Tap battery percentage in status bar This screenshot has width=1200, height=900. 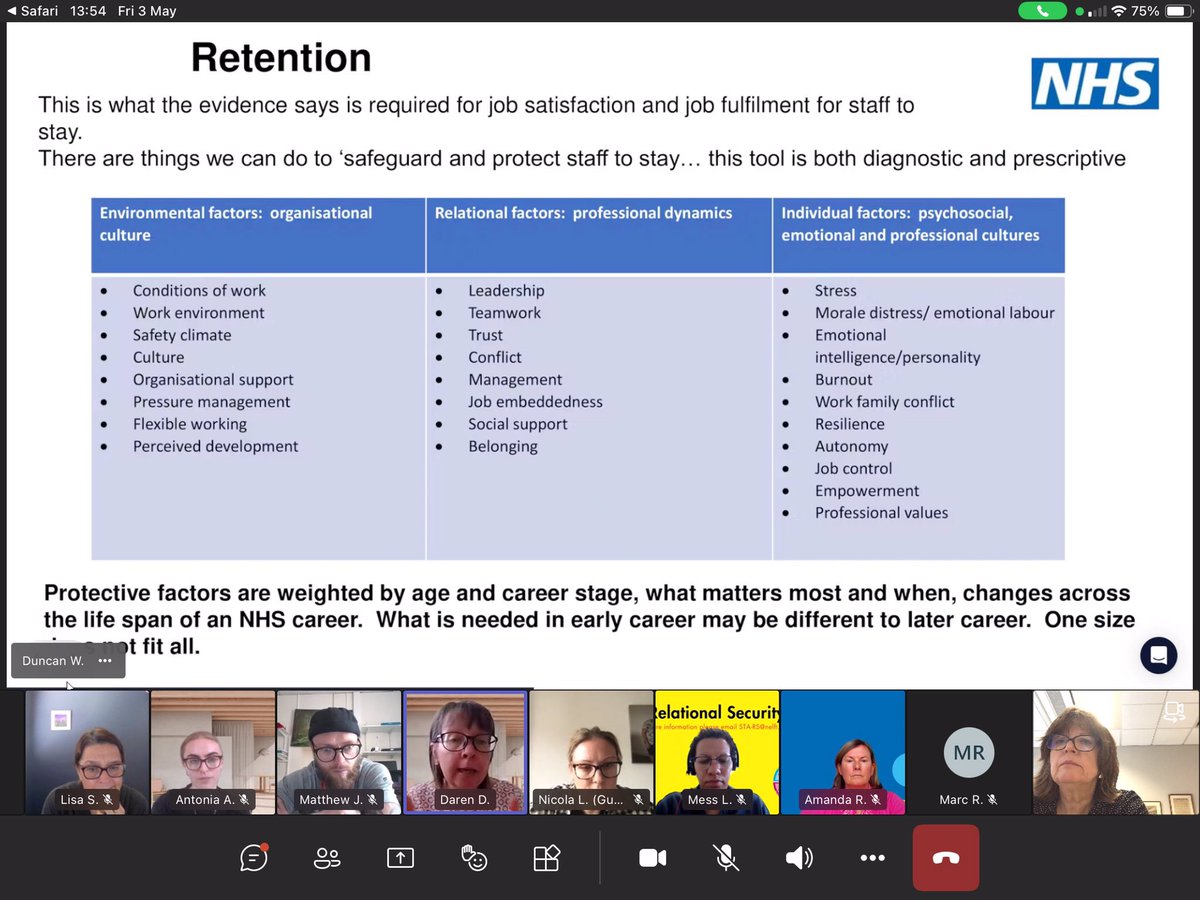[x=1146, y=11]
